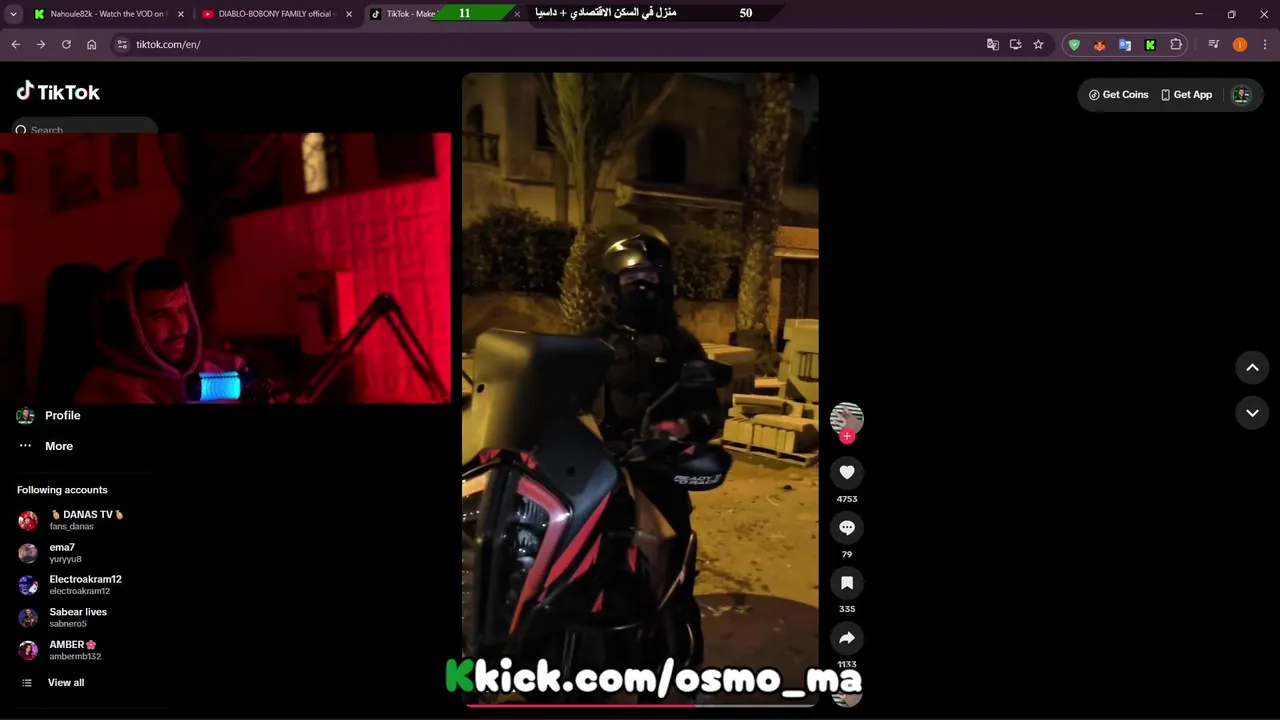This screenshot has width=1280, height=720.
Task: Install app icon in address bar
Action: point(1016,44)
